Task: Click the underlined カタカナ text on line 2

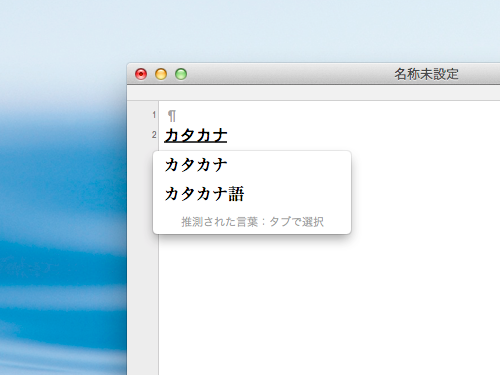Action: 196,135
